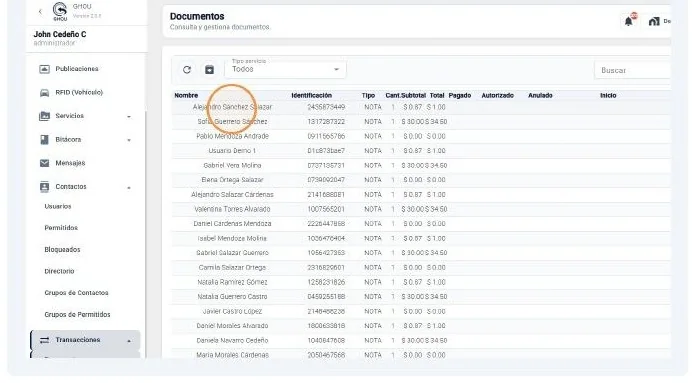
Task: Select row Elena Ortega Salazar
Action: point(421,180)
